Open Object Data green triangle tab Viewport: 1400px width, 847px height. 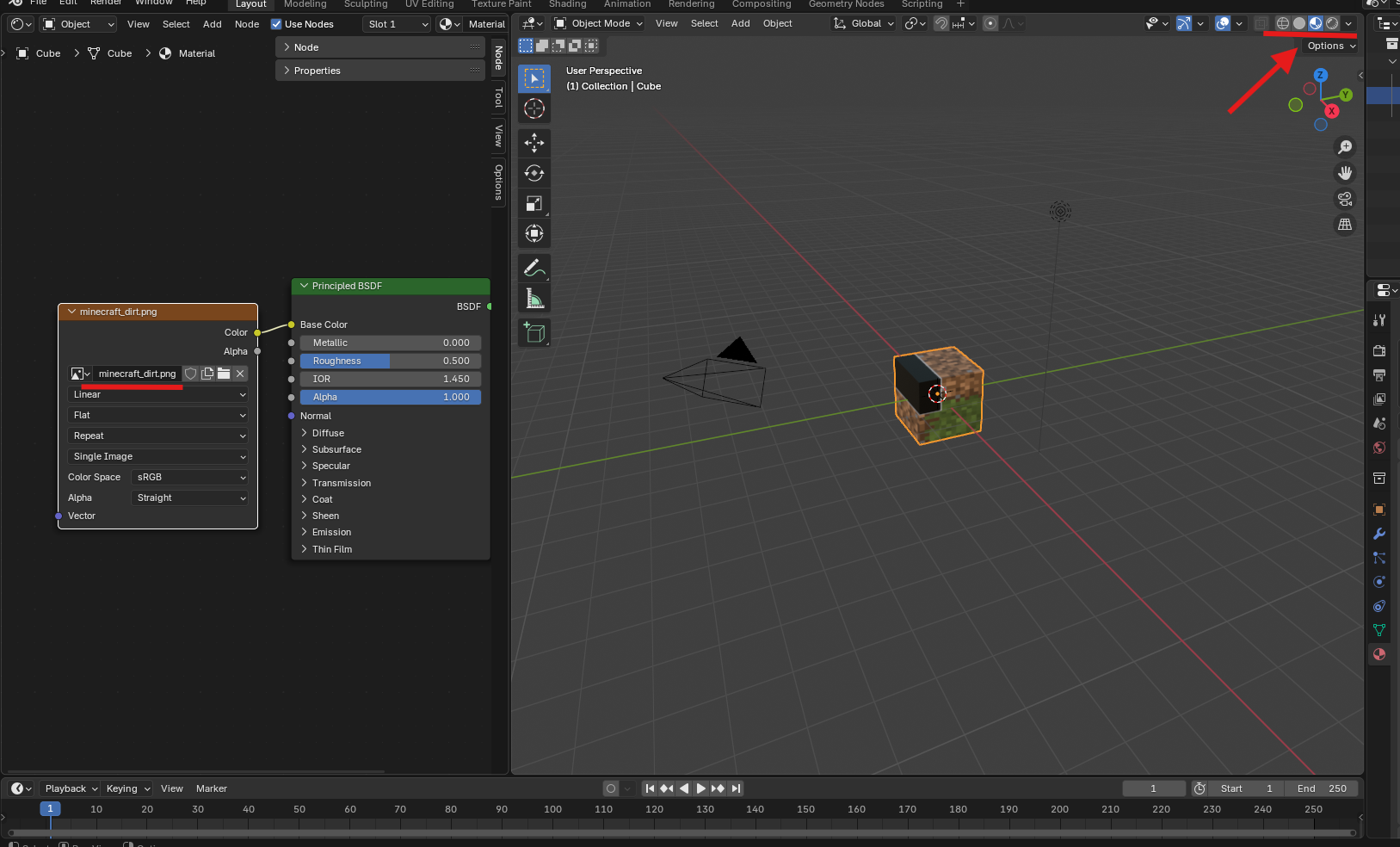tap(1379, 630)
